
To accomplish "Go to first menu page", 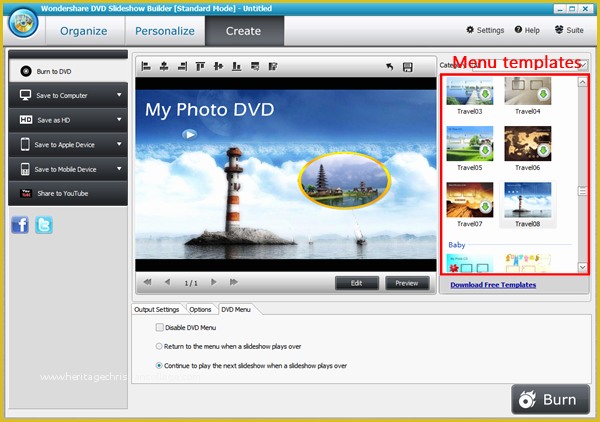I will point(147,282).
